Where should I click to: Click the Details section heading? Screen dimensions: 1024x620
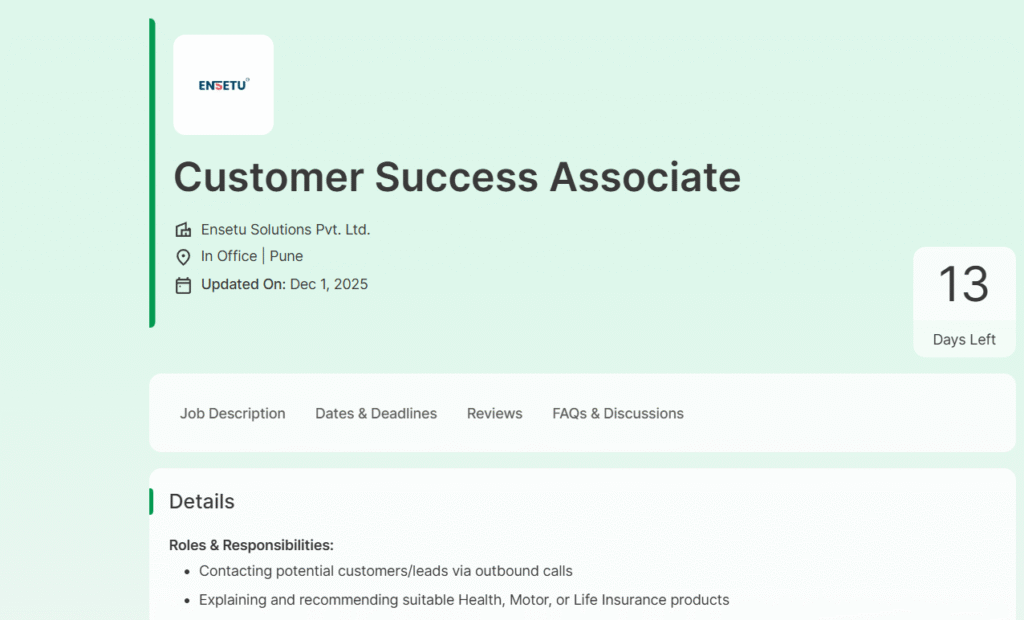(202, 501)
